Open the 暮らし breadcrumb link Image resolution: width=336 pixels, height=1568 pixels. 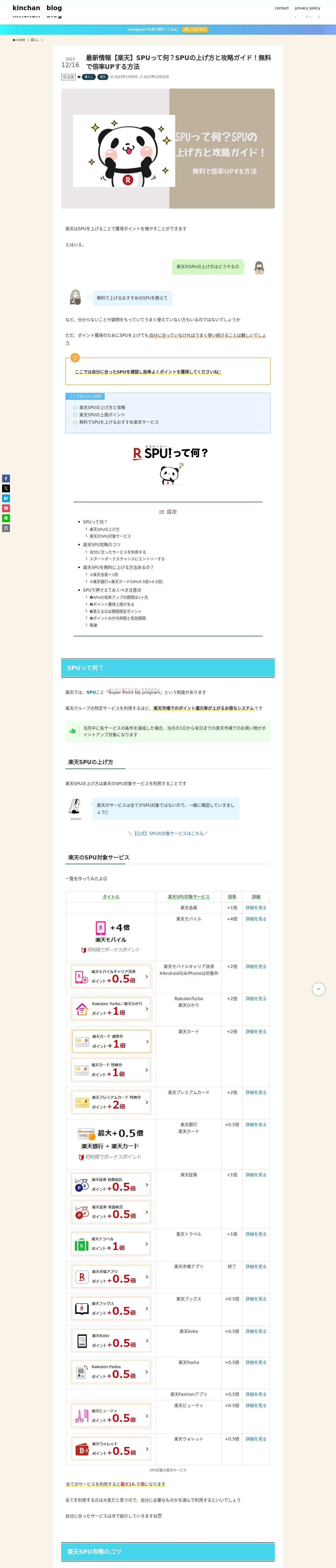click(35, 40)
